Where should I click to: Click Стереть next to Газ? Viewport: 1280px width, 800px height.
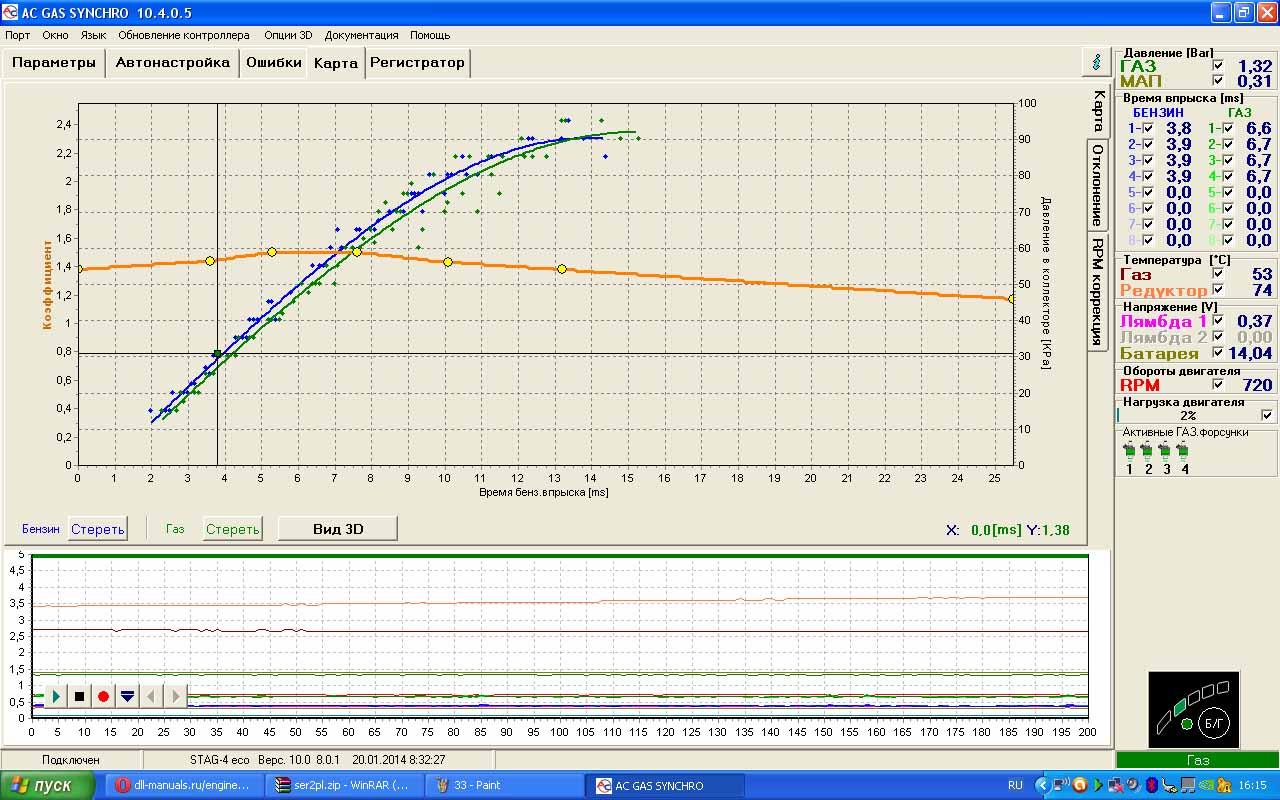coord(232,529)
